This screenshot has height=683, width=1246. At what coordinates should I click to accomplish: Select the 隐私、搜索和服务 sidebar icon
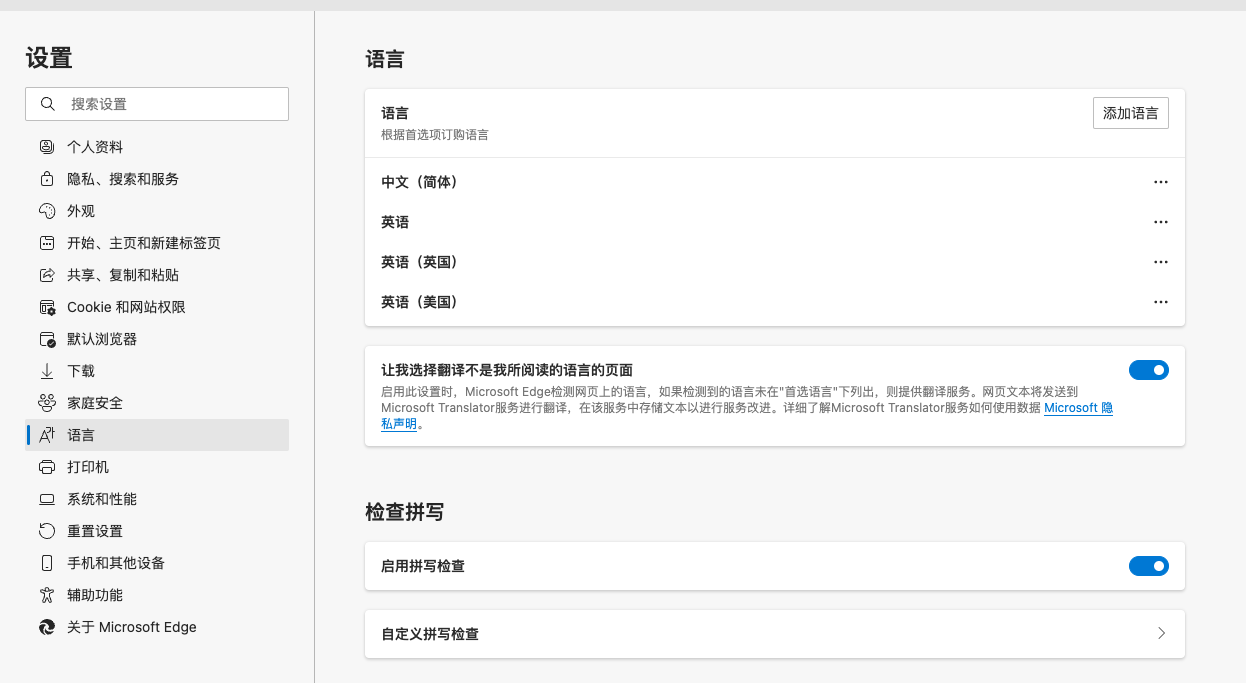[46, 178]
